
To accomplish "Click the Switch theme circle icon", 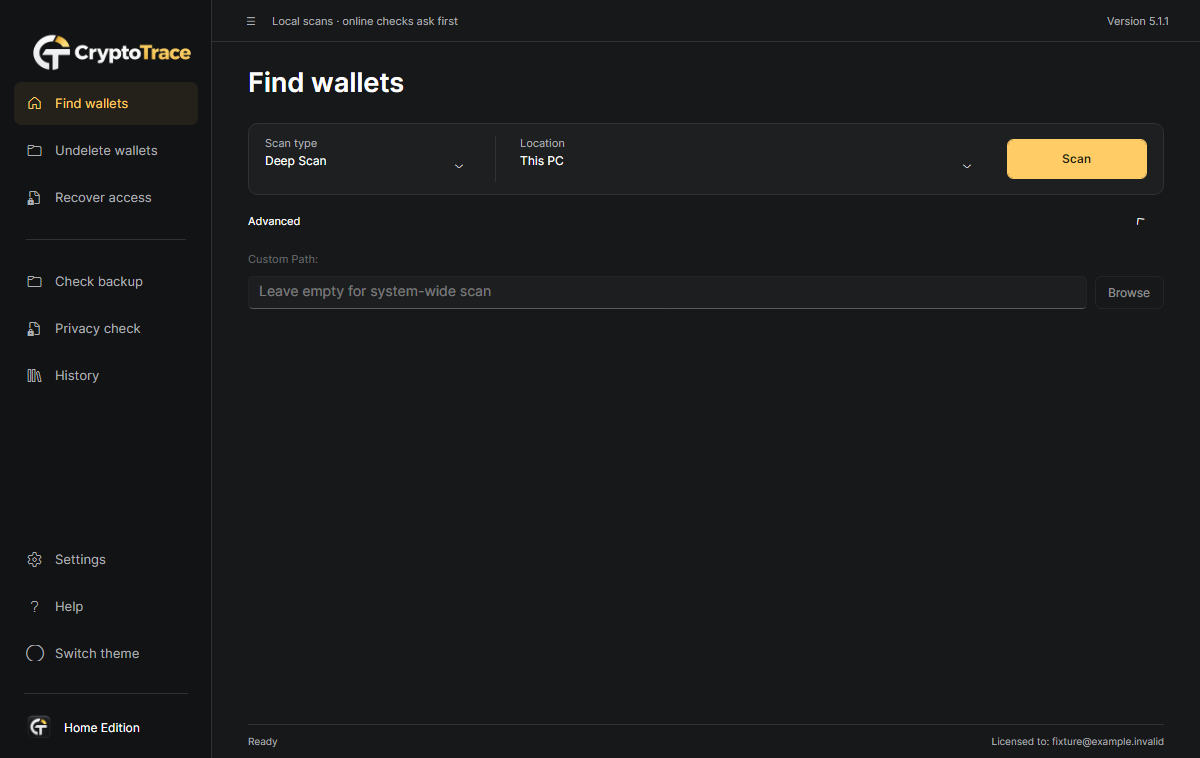I will [x=35, y=653].
